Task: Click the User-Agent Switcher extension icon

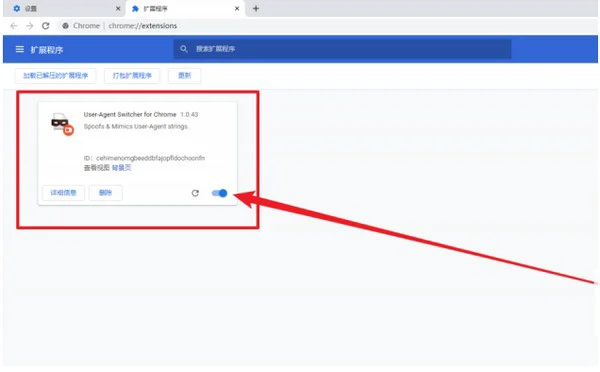Action: coord(62,124)
